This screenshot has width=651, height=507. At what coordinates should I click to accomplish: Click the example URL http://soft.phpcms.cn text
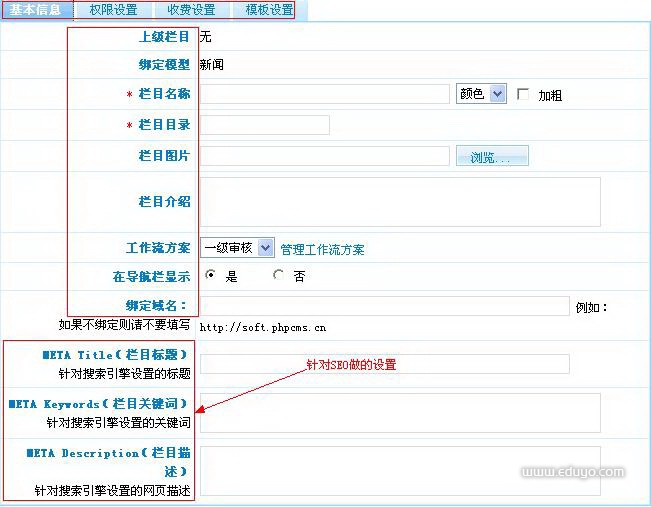pos(263,327)
